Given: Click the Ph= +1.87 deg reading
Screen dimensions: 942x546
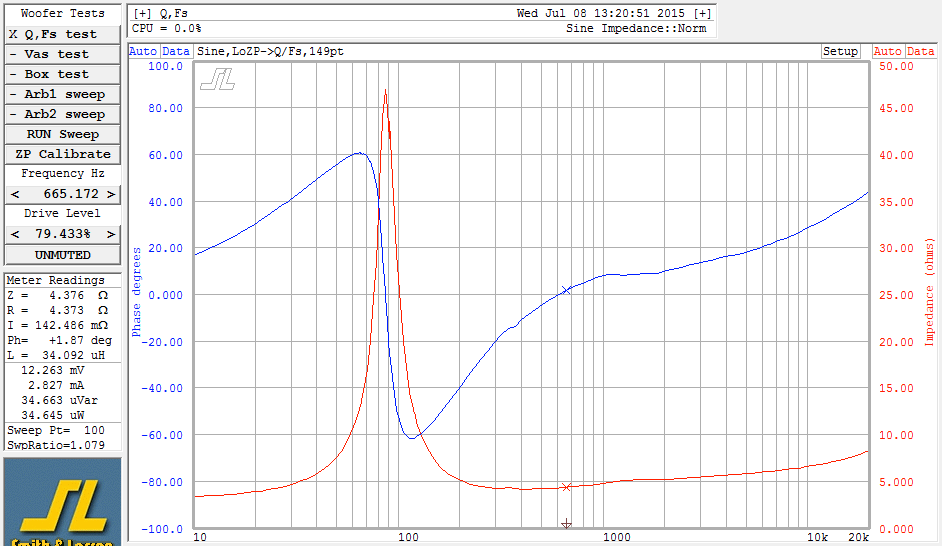Looking at the screenshot, I should point(59,341).
